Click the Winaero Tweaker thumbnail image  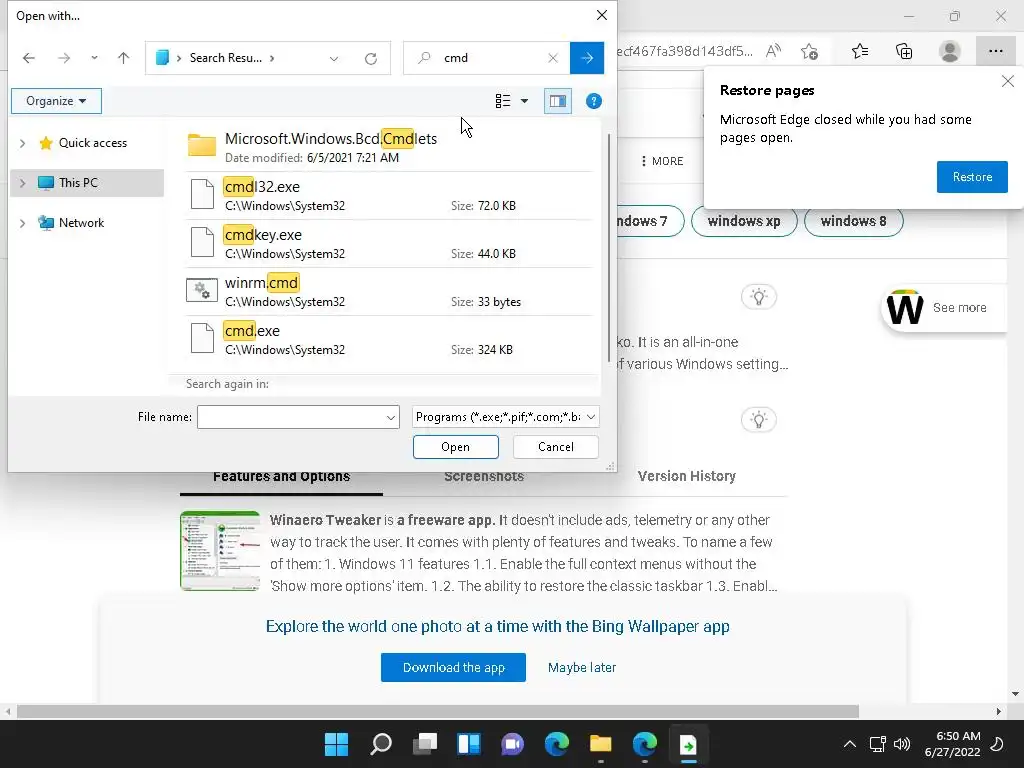220,551
